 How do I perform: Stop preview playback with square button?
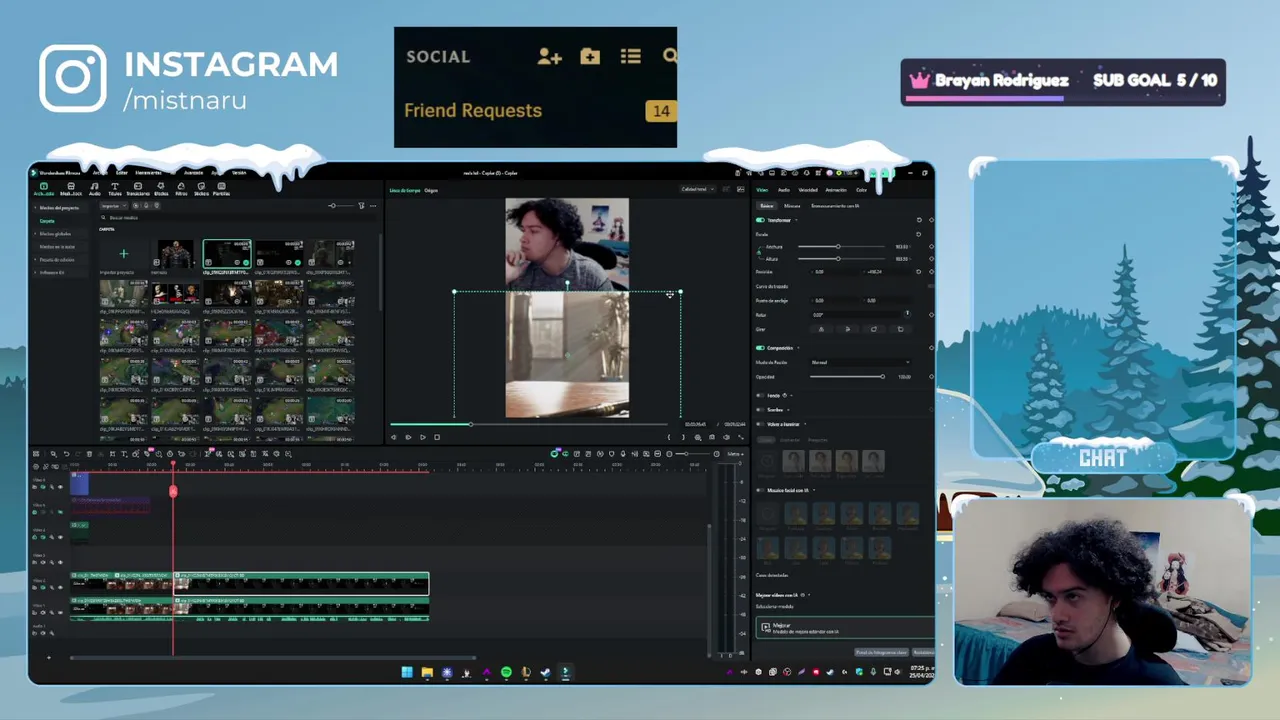coord(437,437)
